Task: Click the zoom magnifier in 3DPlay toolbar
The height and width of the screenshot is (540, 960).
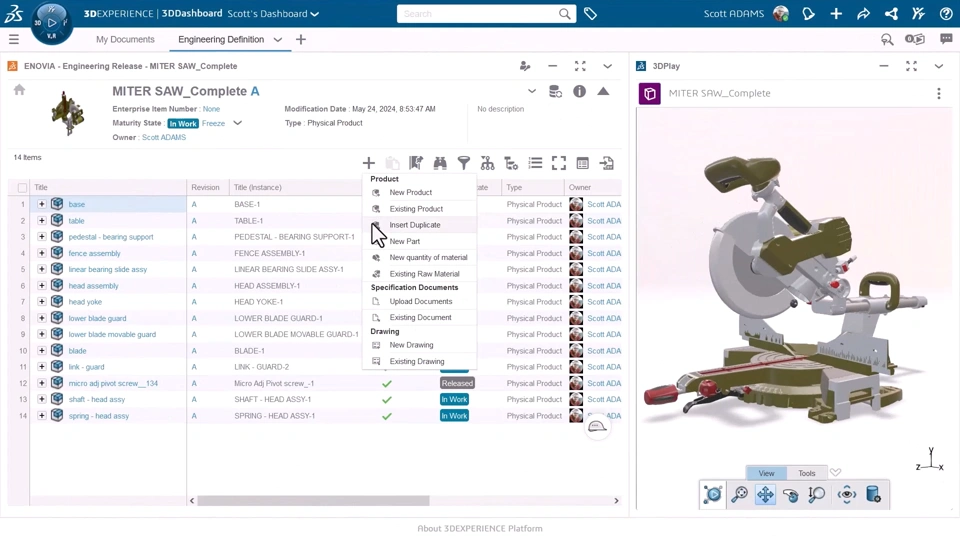Action: (740, 495)
